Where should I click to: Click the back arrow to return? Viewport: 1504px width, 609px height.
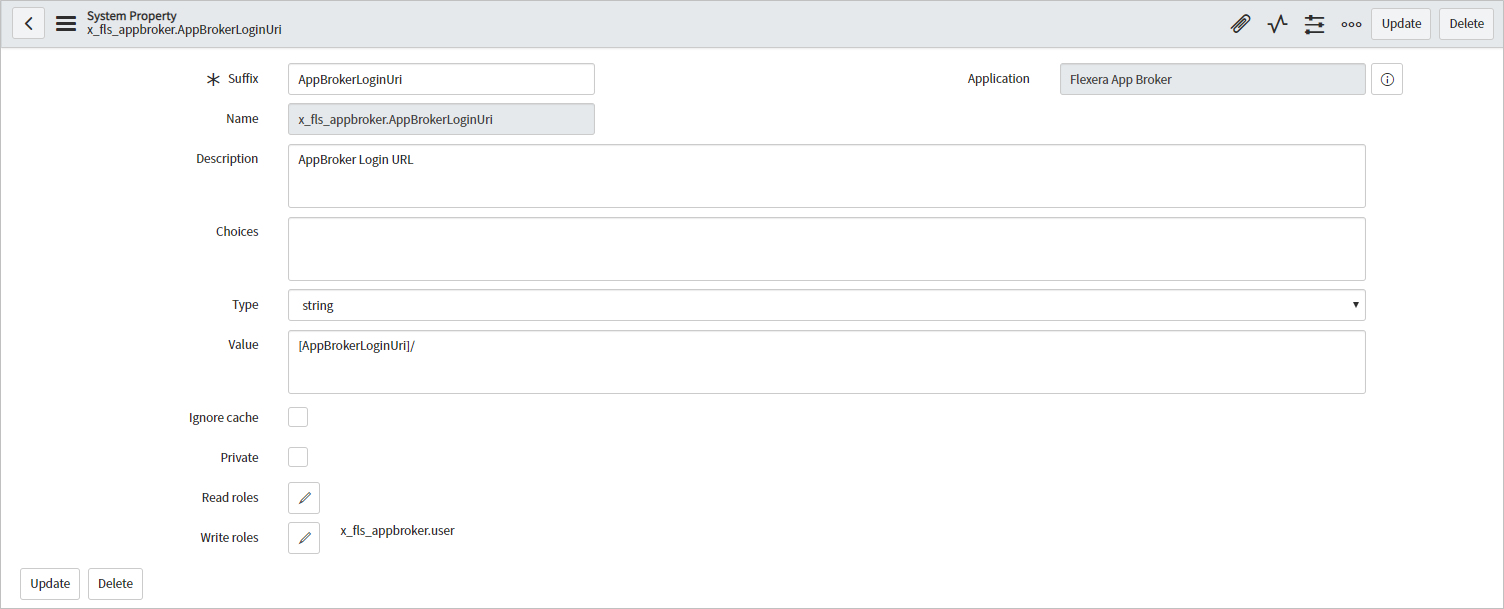pyautogui.click(x=28, y=23)
